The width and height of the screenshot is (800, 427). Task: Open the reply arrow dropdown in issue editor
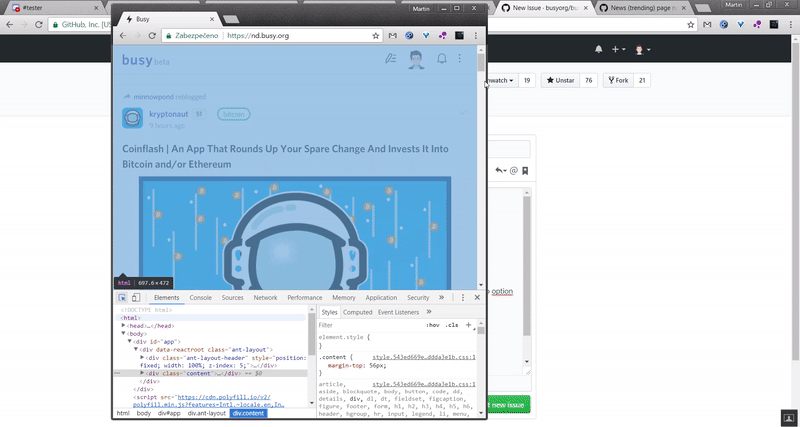pos(501,170)
